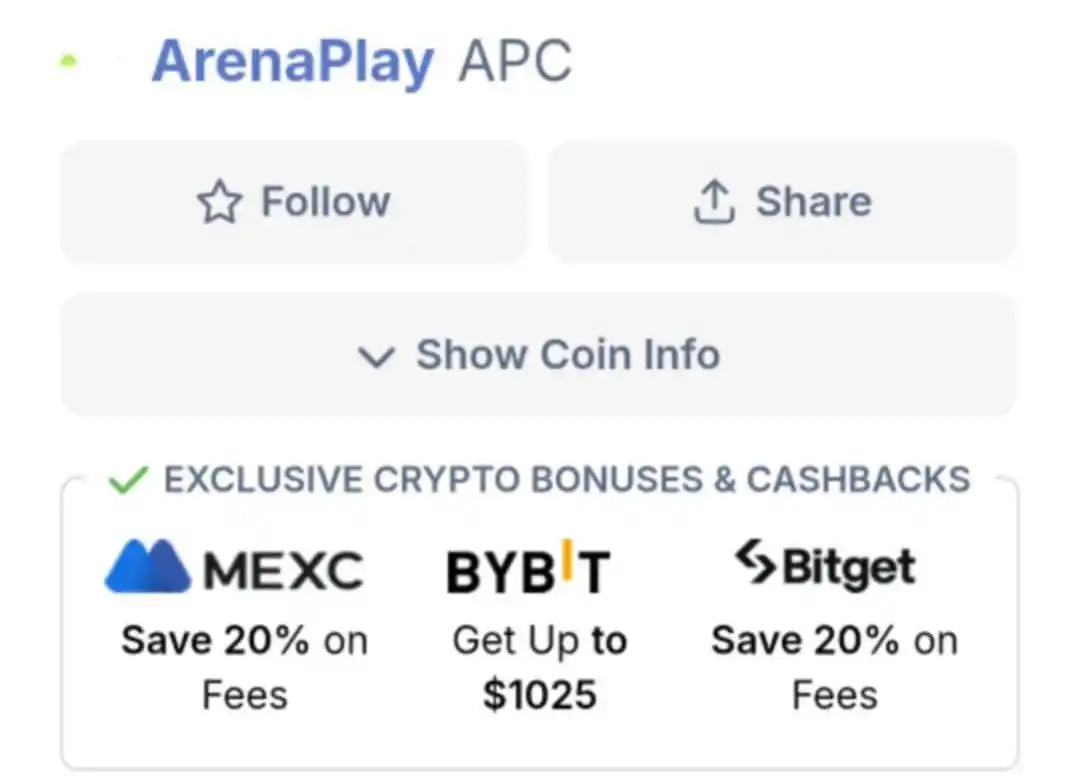Toggle the green status indicator dot

pos(66,62)
